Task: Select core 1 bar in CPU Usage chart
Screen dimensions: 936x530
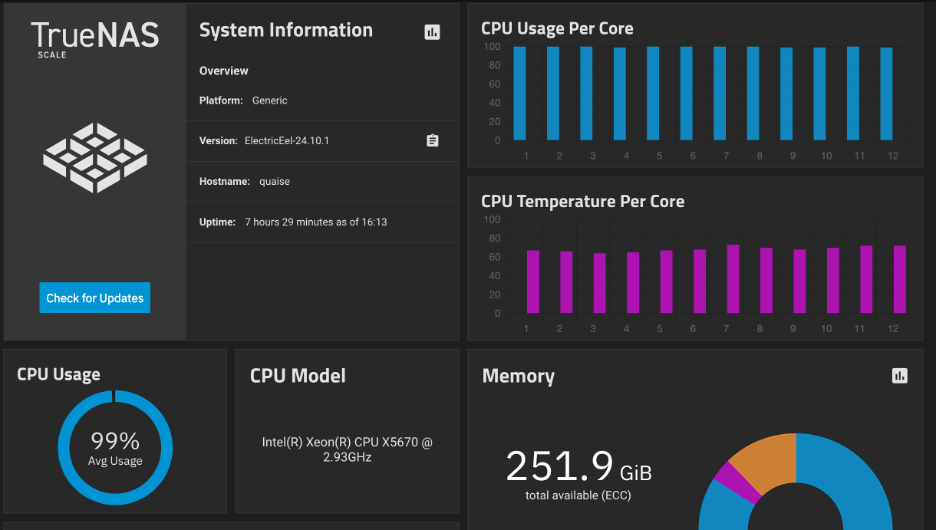Action: click(x=520, y=94)
